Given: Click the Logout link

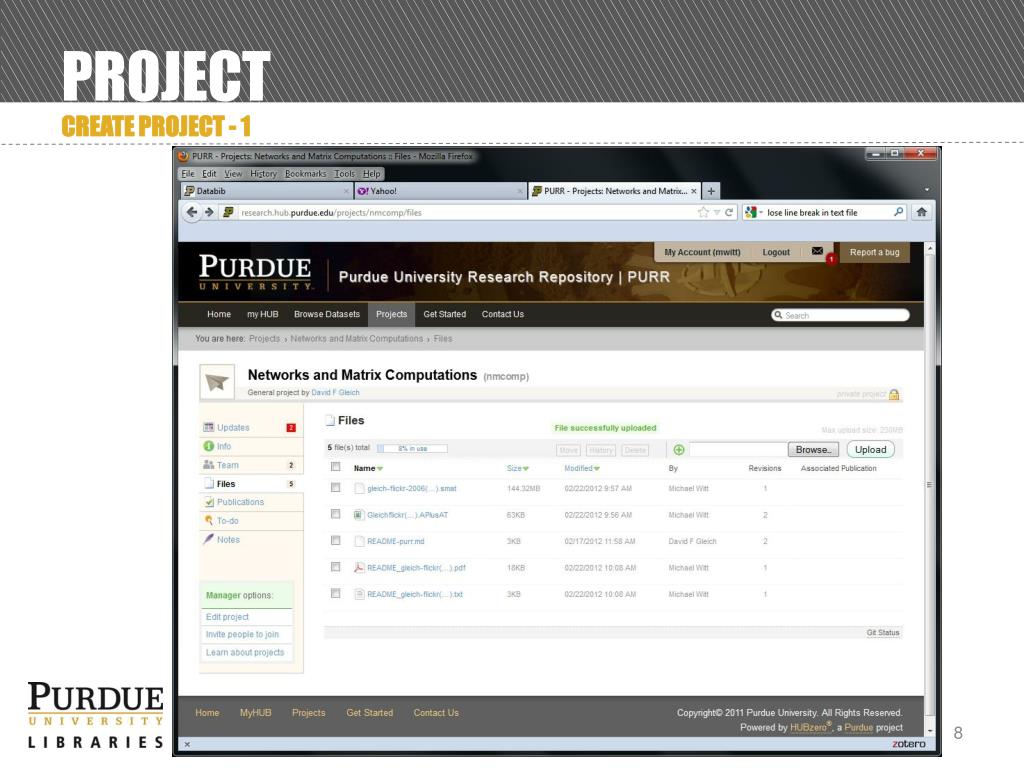Looking at the screenshot, I should tap(776, 252).
